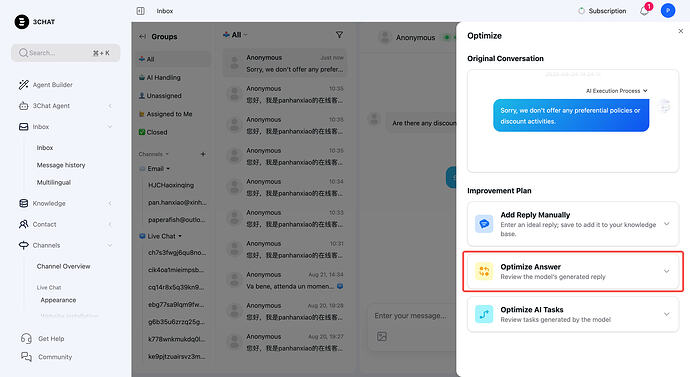
Task: Open the conversation filter funnel
Action: (339, 35)
